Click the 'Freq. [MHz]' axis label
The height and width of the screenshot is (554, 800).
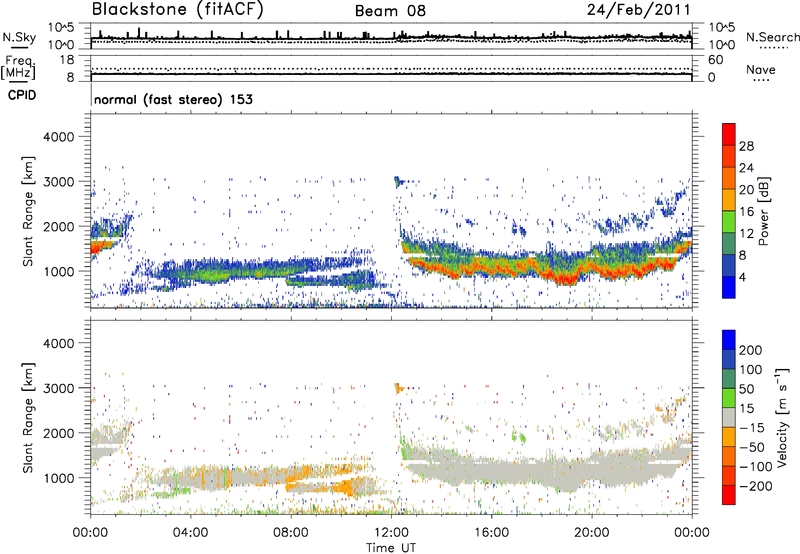pyautogui.click(x=19, y=67)
